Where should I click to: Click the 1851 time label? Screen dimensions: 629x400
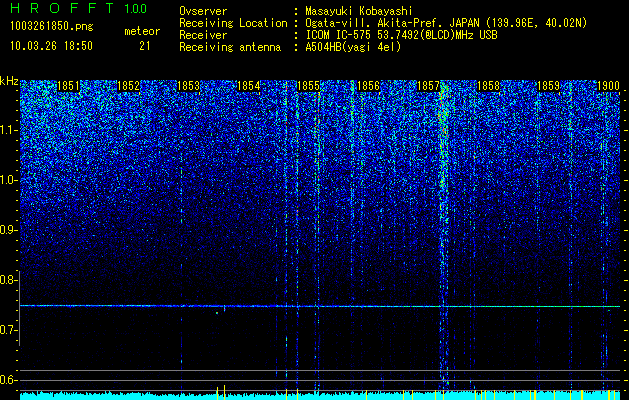(x=68, y=86)
